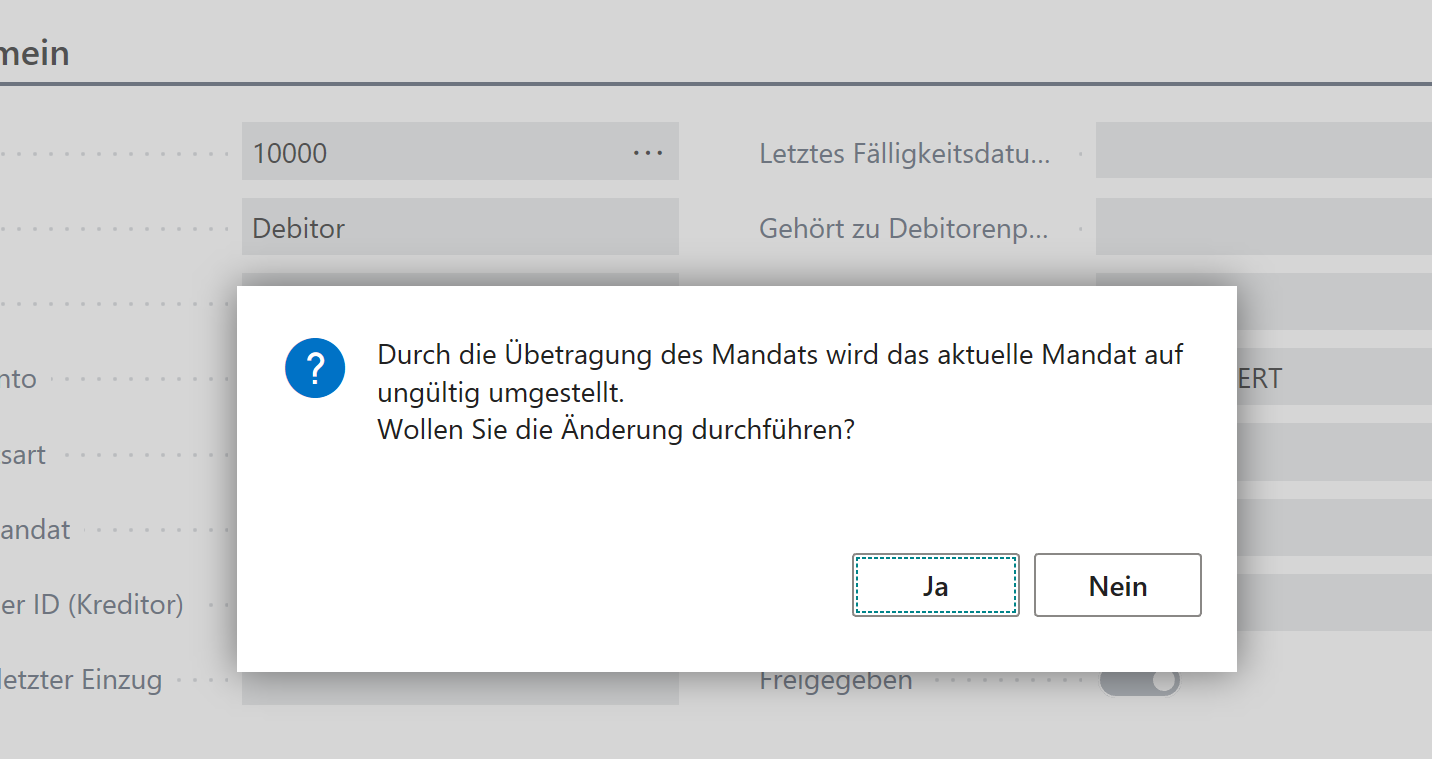This screenshot has width=1432, height=759.
Task: Select the field showing value 10000
Action: point(420,152)
